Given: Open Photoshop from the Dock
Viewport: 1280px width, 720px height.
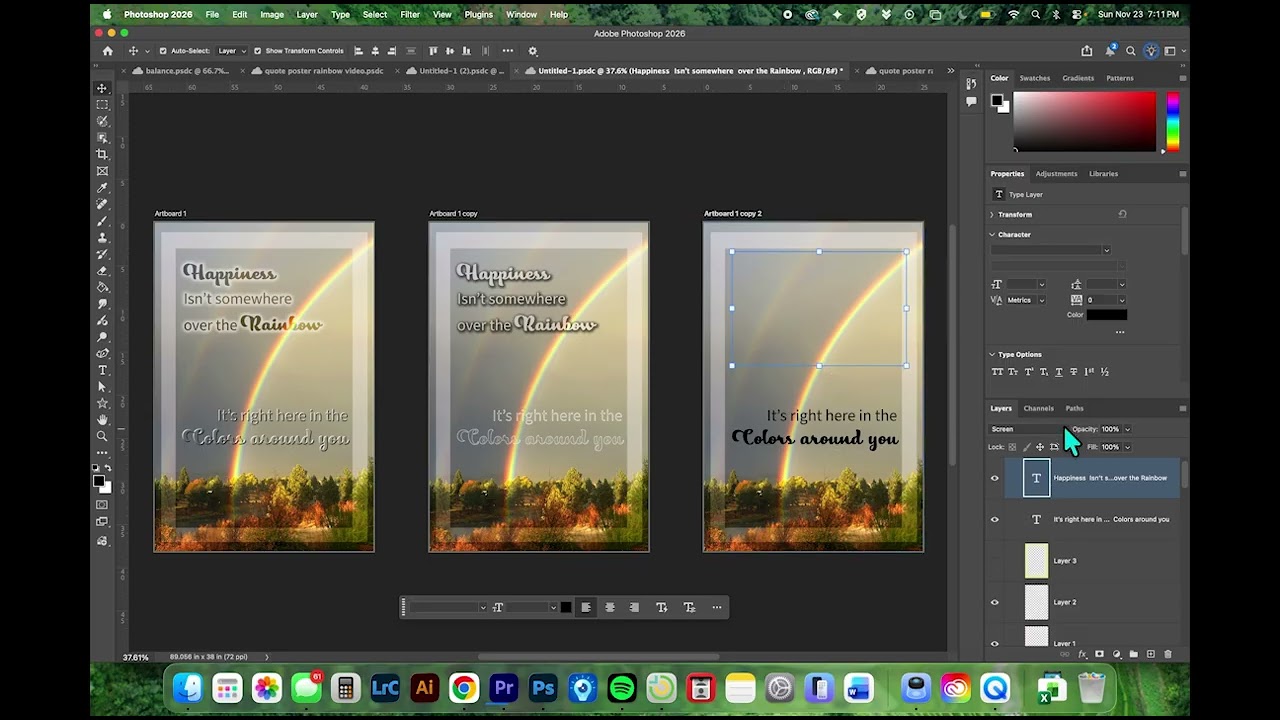Looking at the screenshot, I should click(x=543, y=688).
